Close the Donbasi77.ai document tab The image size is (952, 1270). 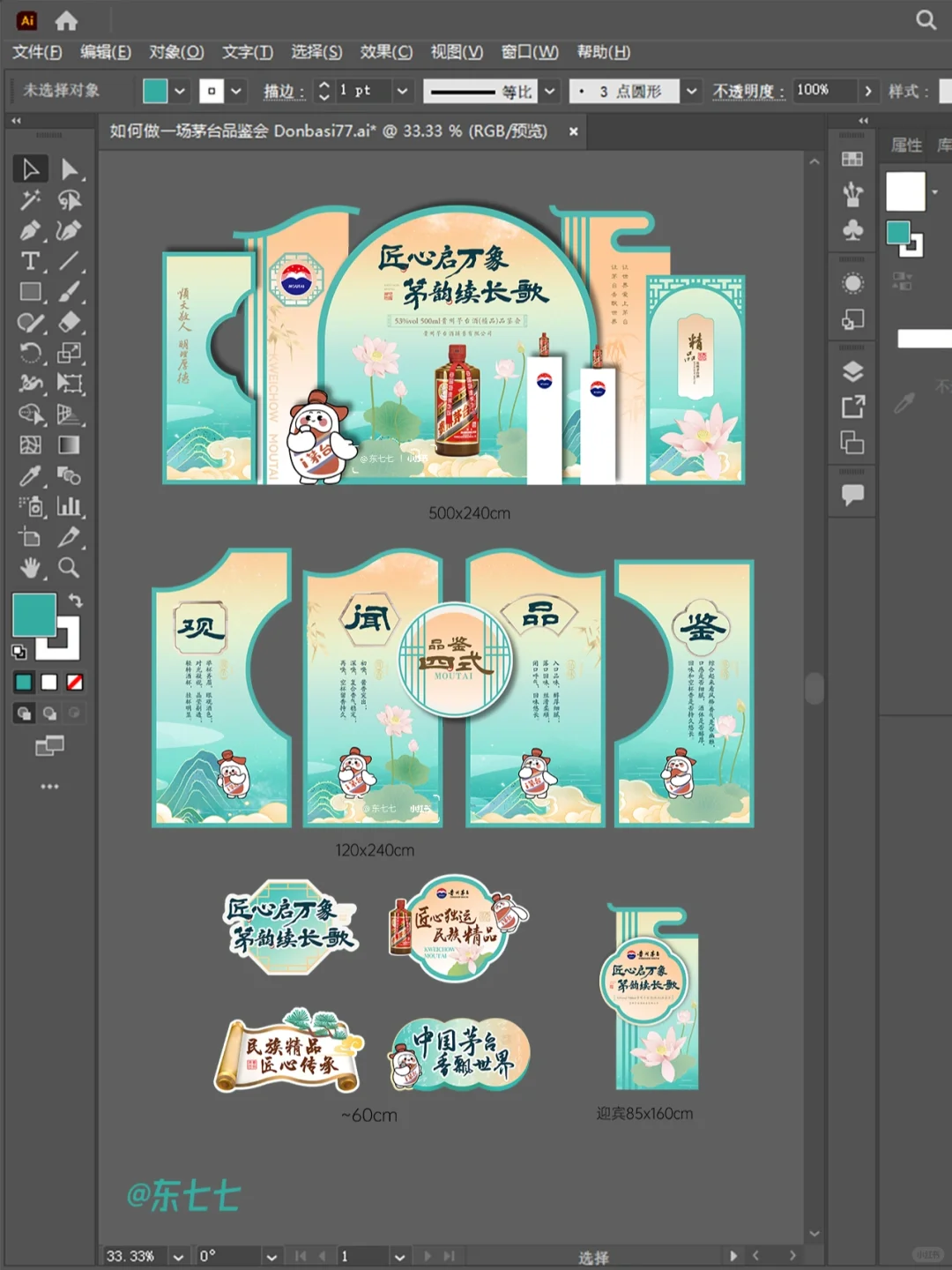[573, 131]
